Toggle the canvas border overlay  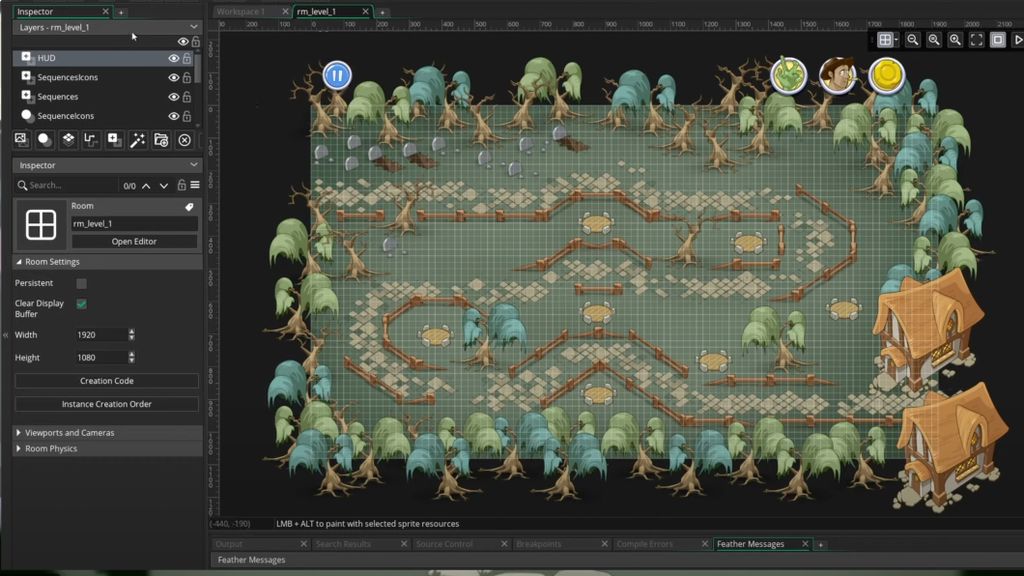(998, 40)
